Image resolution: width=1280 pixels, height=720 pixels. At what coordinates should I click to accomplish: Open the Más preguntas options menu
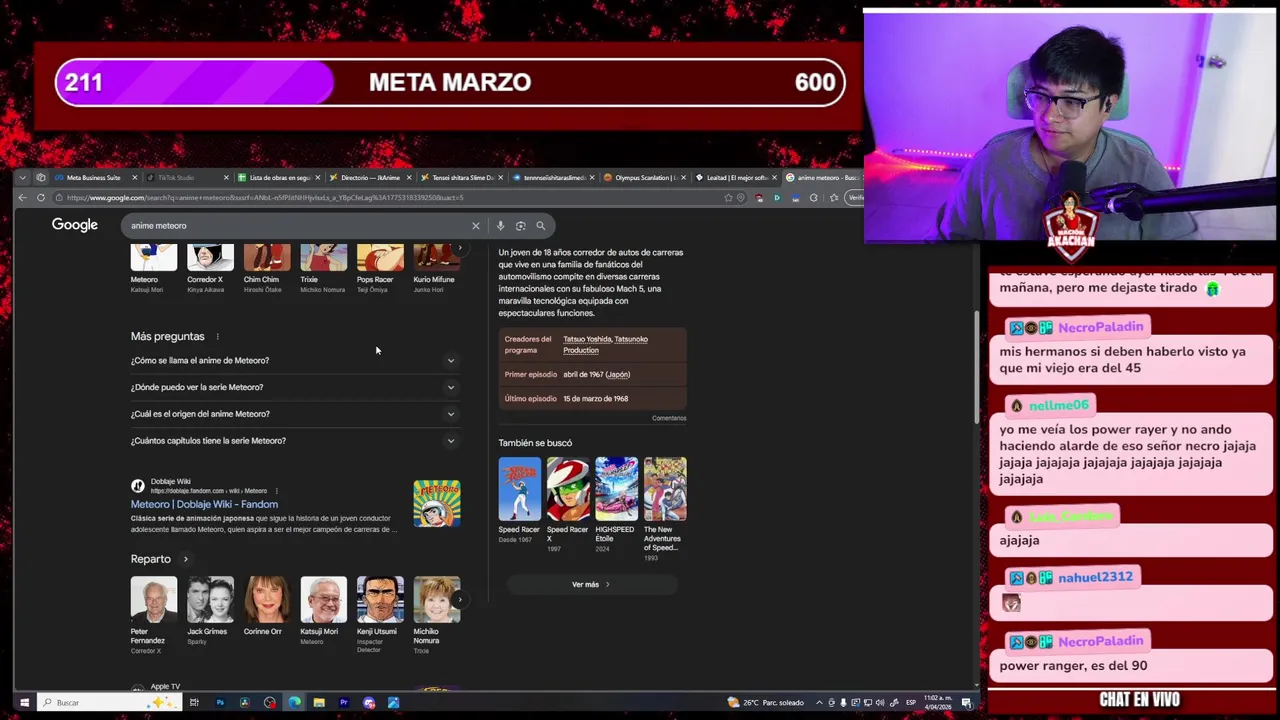coord(217,337)
